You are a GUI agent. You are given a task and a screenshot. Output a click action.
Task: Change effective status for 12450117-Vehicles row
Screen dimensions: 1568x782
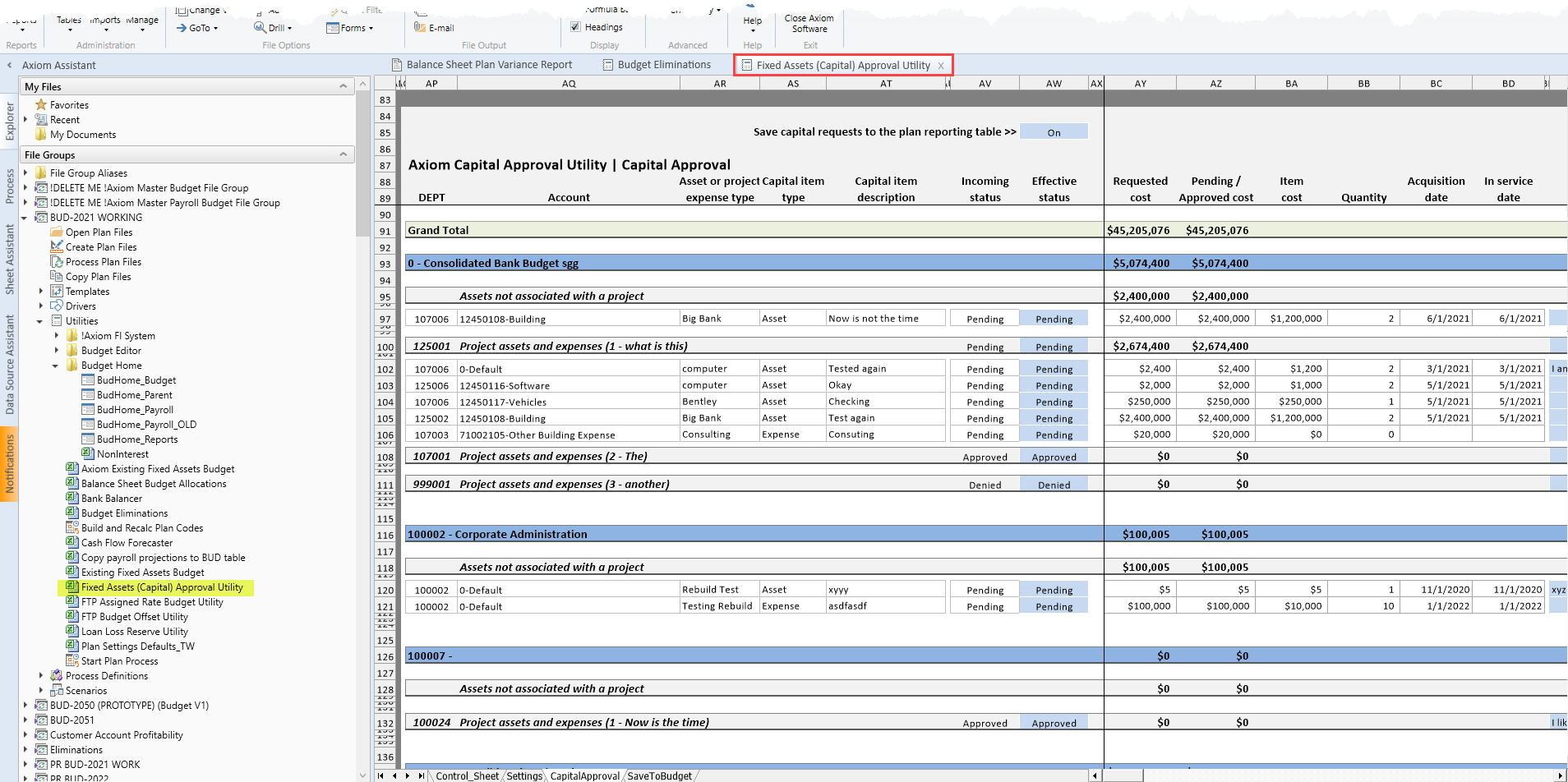click(x=1054, y=402)
